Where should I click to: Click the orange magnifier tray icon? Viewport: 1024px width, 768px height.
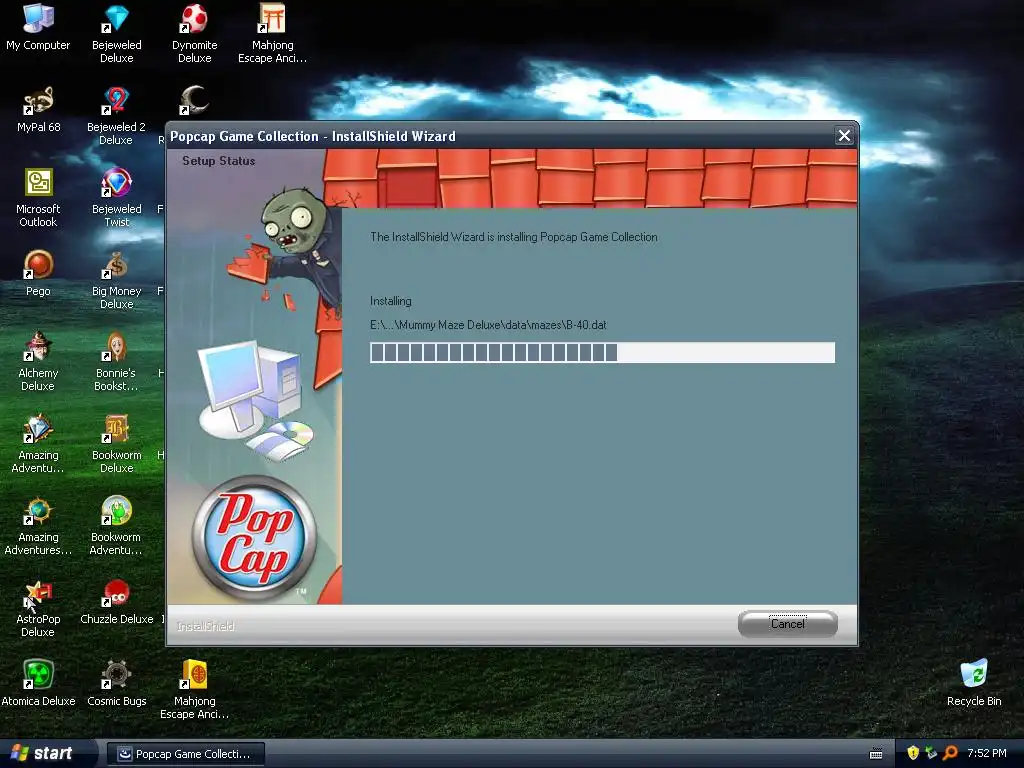(x=950, y=753)
